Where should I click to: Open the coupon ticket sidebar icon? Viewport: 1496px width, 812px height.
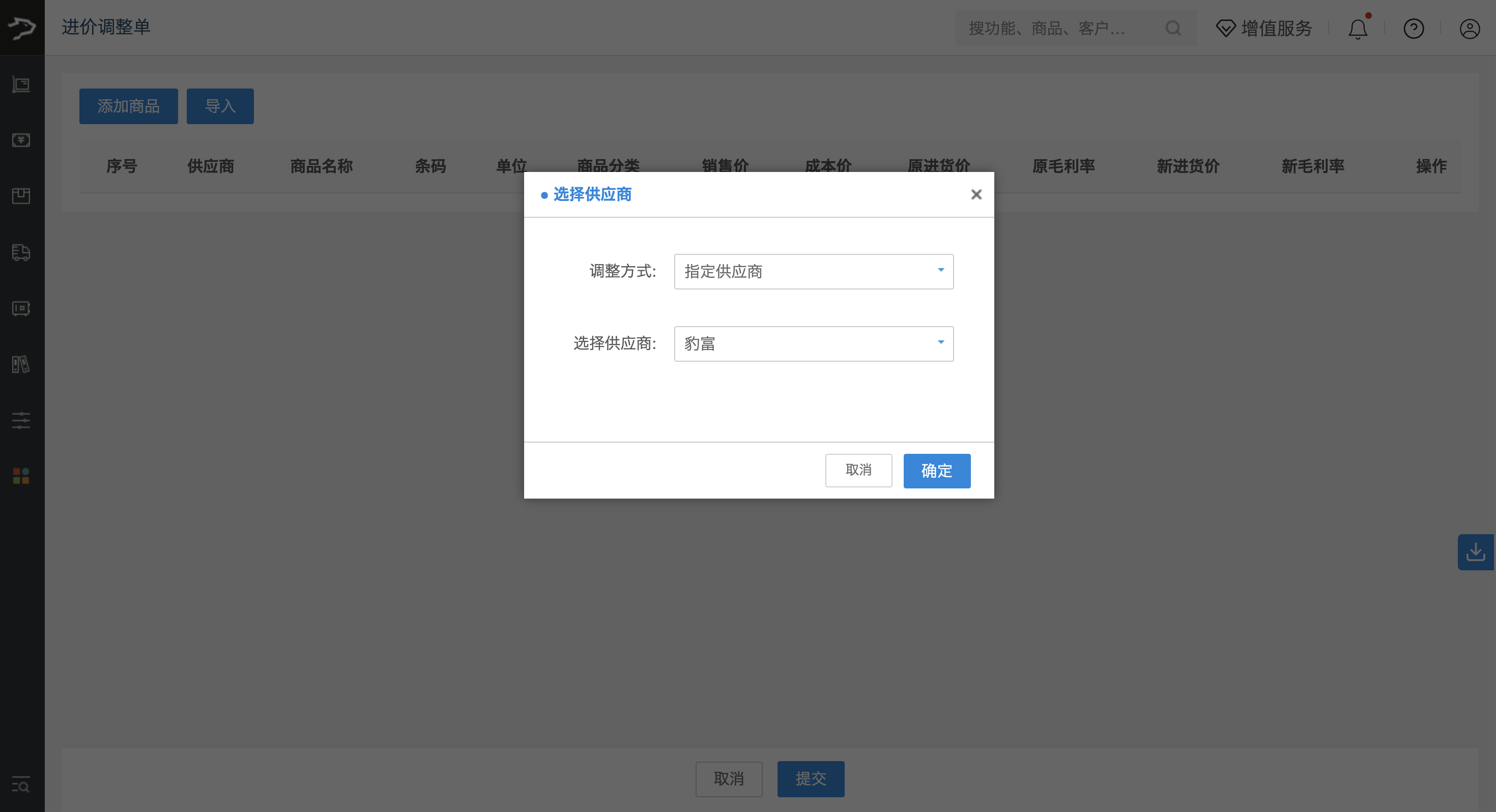(21, 308)
